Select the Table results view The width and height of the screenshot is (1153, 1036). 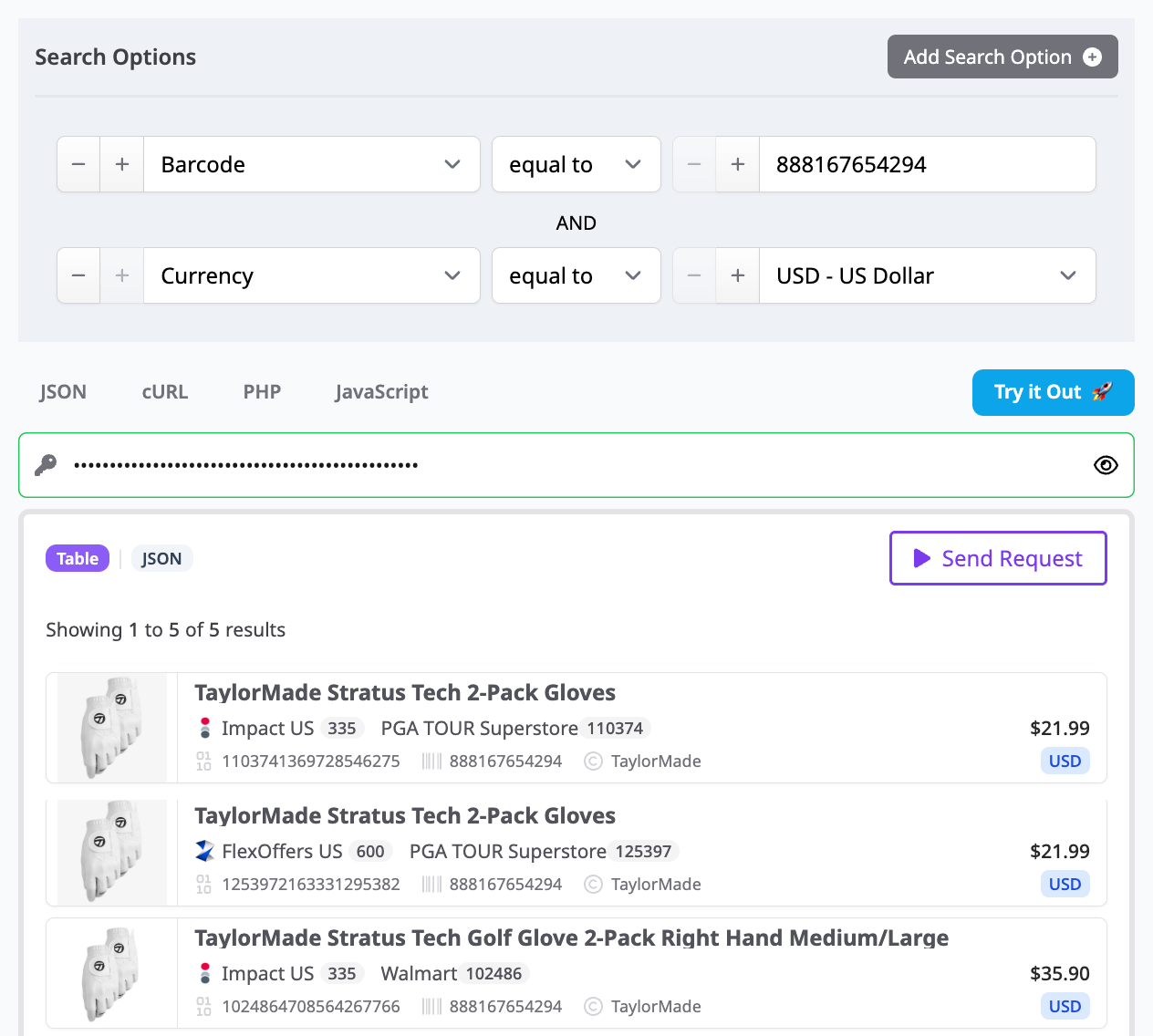pos(78,558)
